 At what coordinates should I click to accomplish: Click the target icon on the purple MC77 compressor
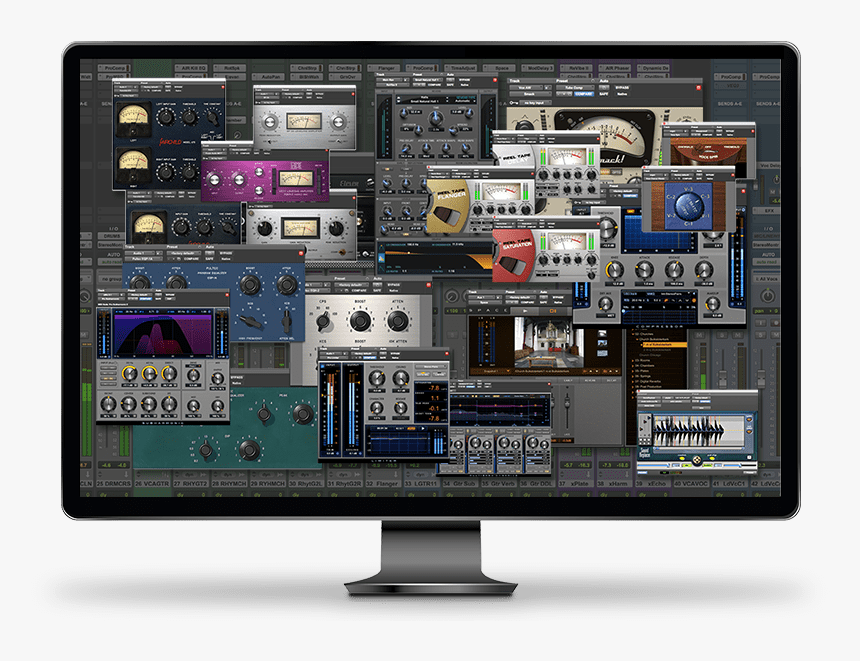[x=328, y=150]
